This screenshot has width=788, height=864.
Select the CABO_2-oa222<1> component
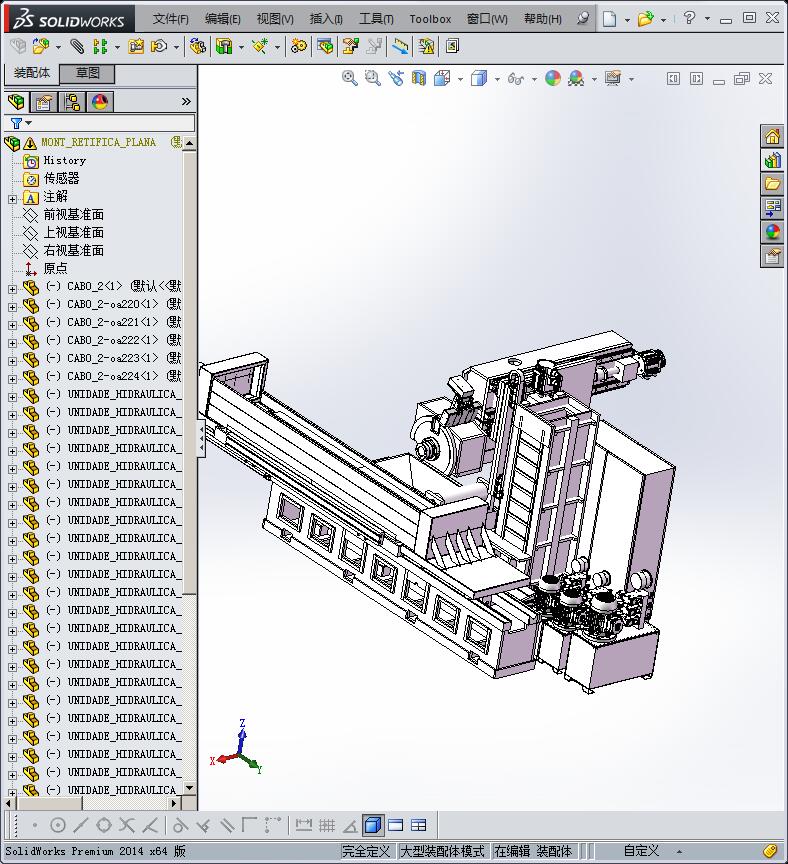pyautogui.click(x=112, y=340)
